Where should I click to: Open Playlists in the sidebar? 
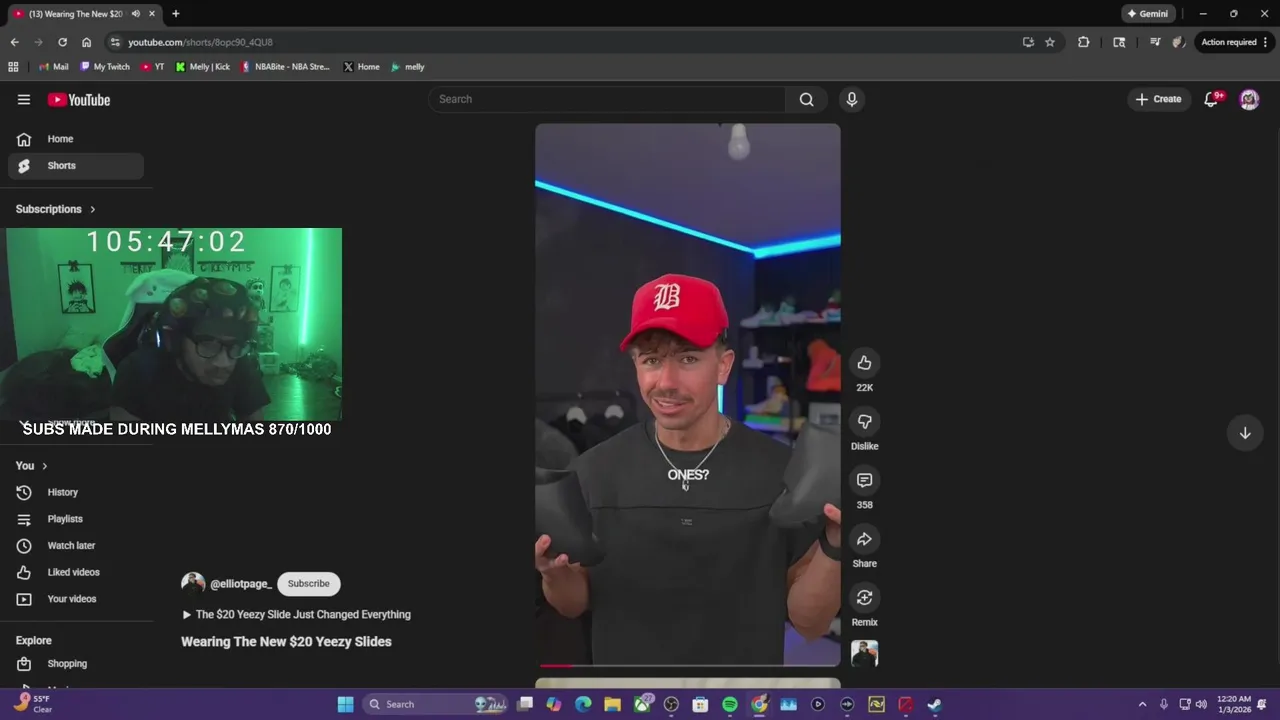pyautogui.click(x=76, y=519)
